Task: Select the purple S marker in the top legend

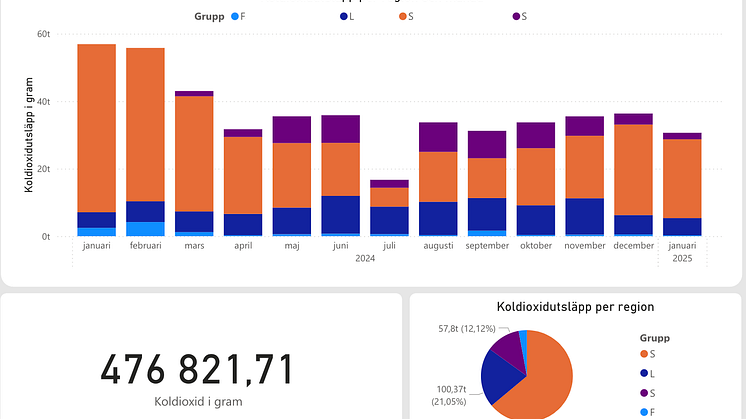Action: tap(517, 17)
